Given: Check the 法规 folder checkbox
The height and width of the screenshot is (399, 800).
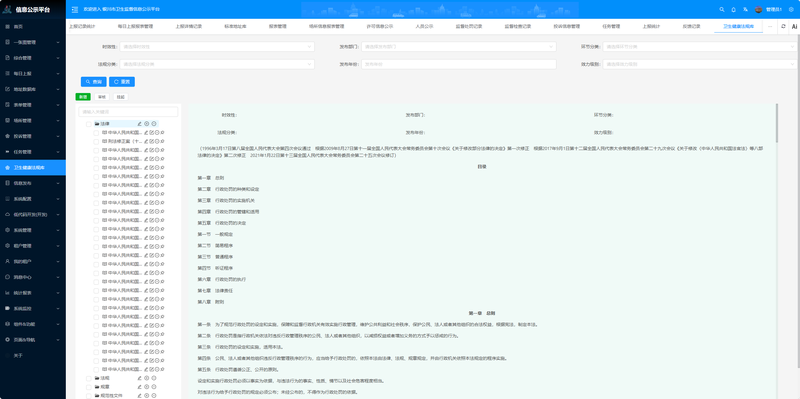Looking at the screenshot, I should (x=89, y=378).
